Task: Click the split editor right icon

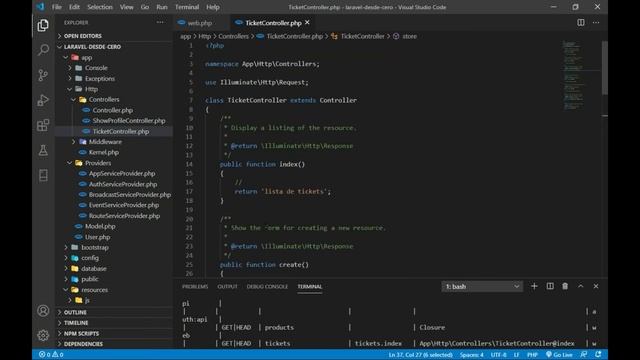Action: 580,23
